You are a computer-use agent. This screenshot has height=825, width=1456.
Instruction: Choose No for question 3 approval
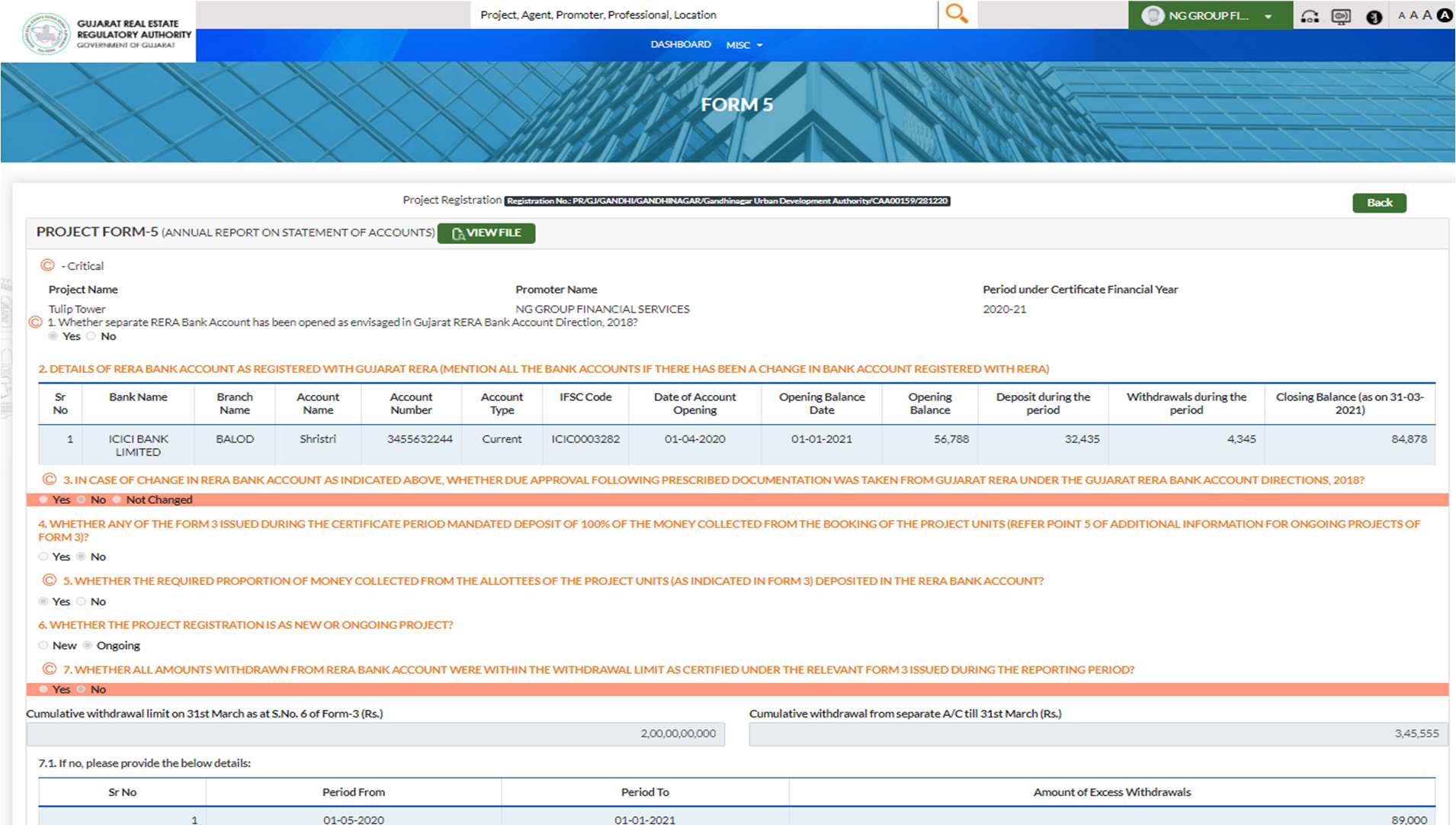click(x=81, y=499)
